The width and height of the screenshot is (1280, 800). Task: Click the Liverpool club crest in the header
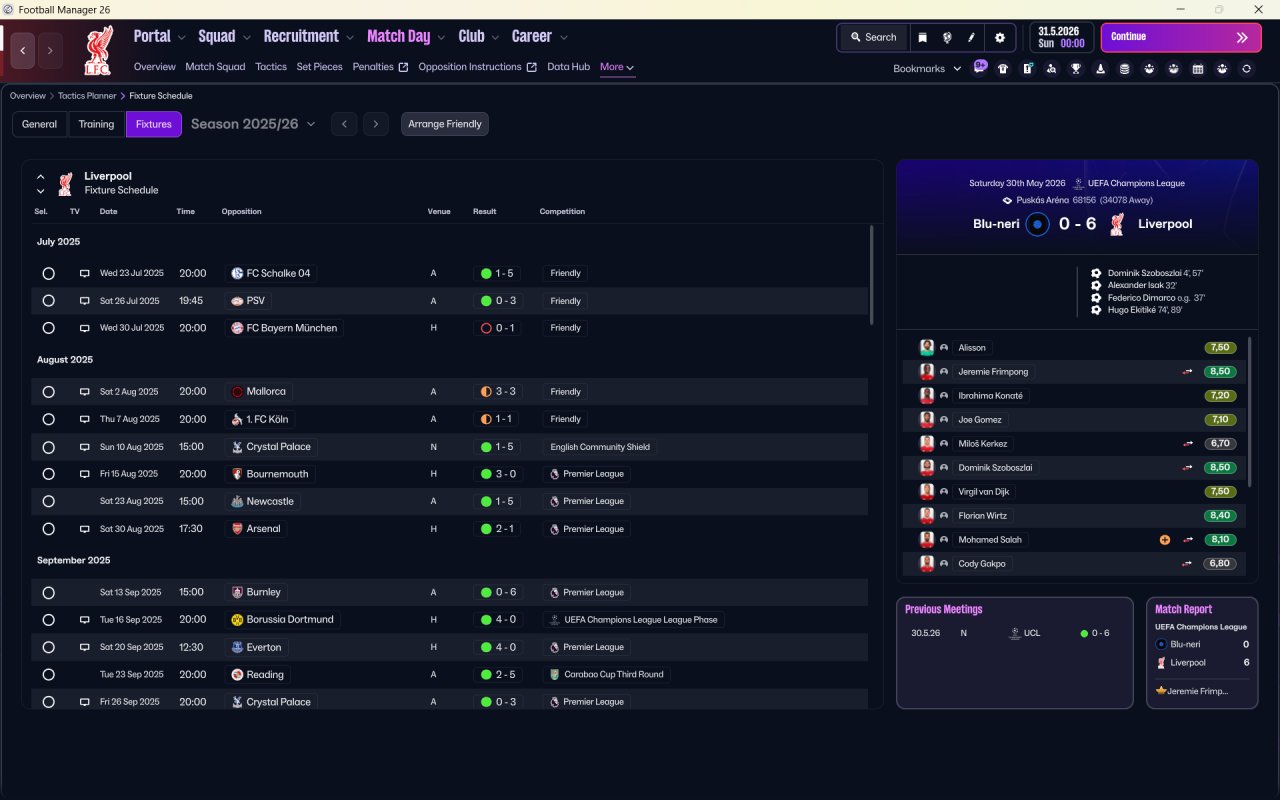coord(99,50)
